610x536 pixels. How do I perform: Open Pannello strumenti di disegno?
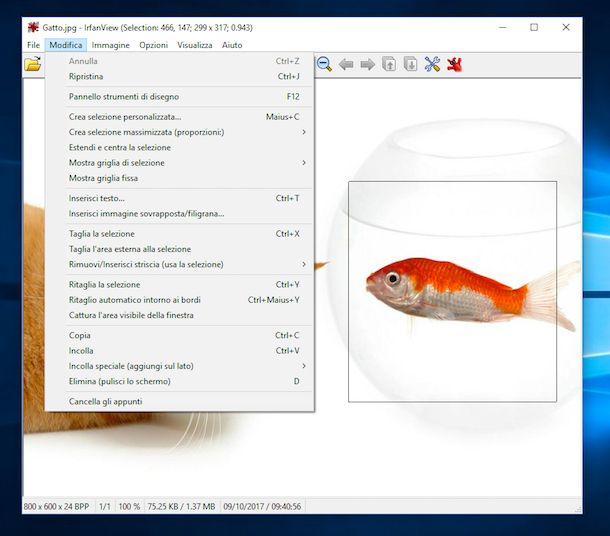180,97
